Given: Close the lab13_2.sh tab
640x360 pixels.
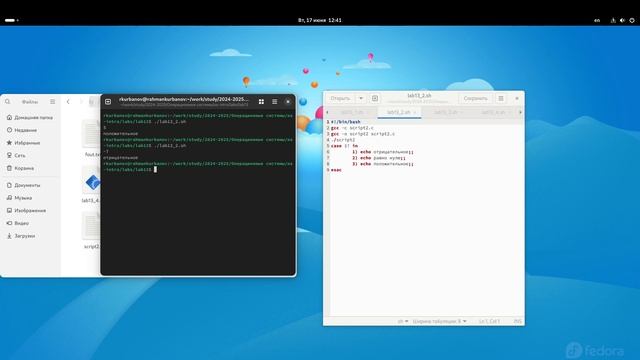Looking at the screenshot, I should point(415,112).
